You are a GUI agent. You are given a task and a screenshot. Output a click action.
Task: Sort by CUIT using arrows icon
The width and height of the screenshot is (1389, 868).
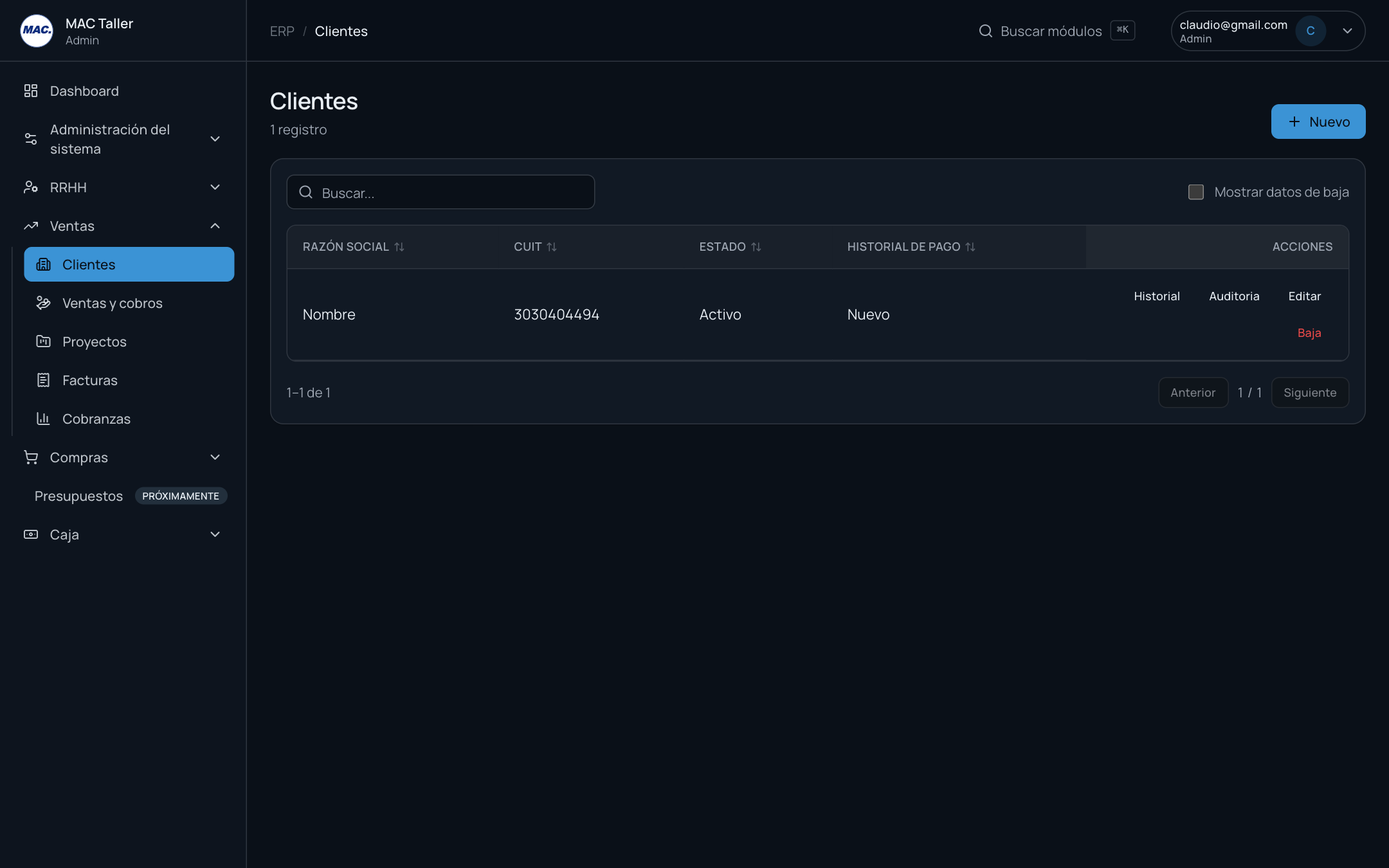[x=552, y=247]
